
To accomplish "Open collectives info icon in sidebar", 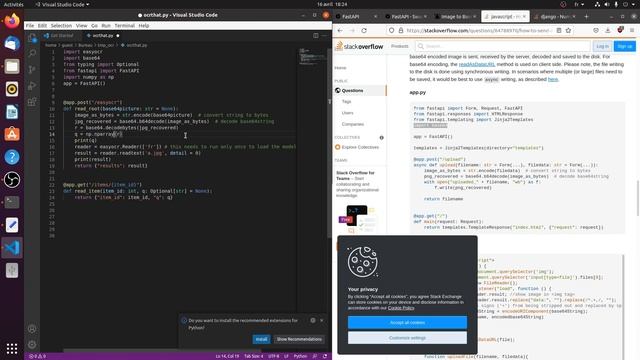I will click(x=382, y=138).
